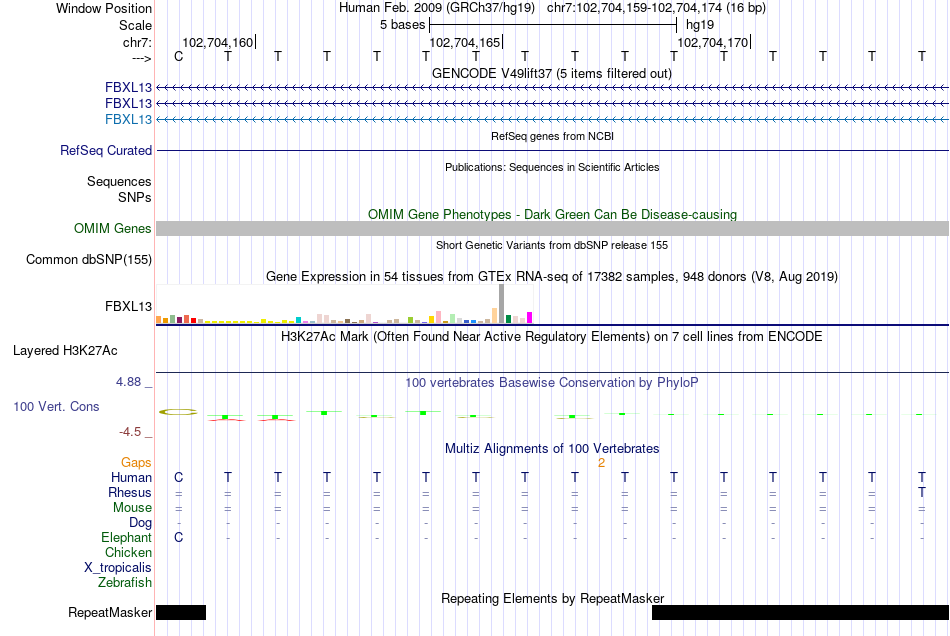Click the 102,704,165 ruler coordinate
The image size is (950, 636).
pyautogui.click(x=465, y=42)
